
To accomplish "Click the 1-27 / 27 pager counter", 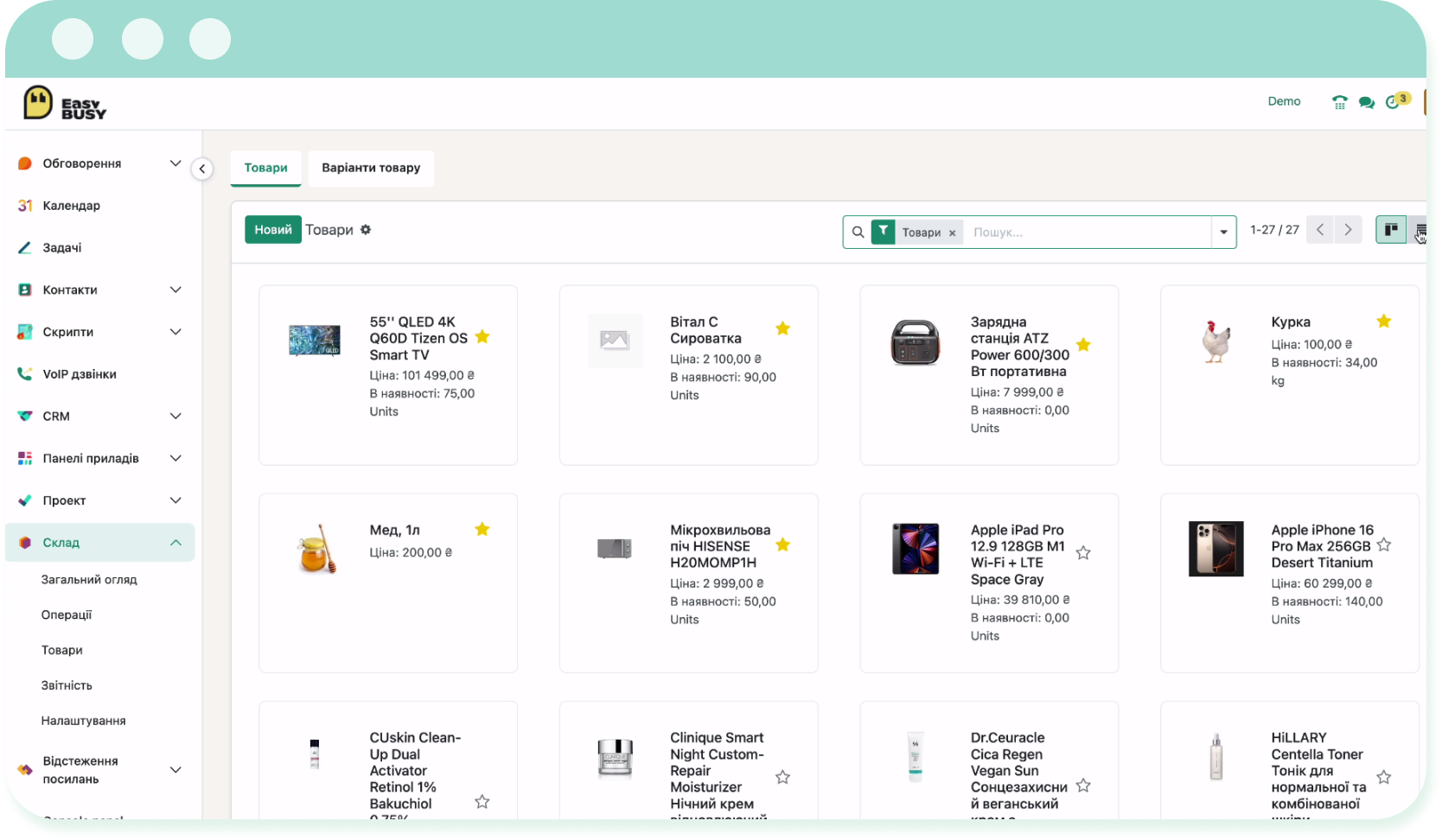I will point(1274,230).
